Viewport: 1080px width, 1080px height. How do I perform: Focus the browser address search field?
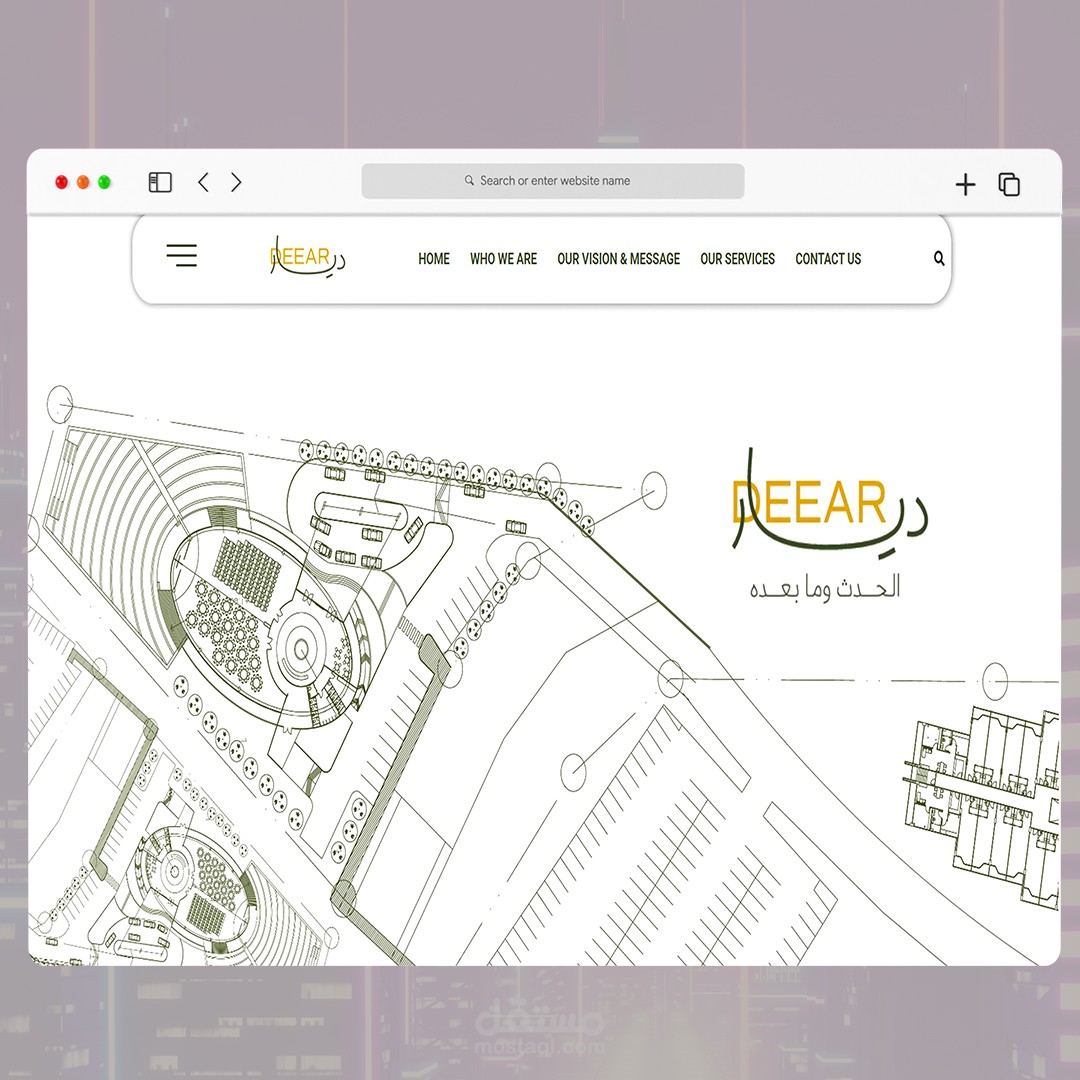pyautogui.click(x=553, y=180)
